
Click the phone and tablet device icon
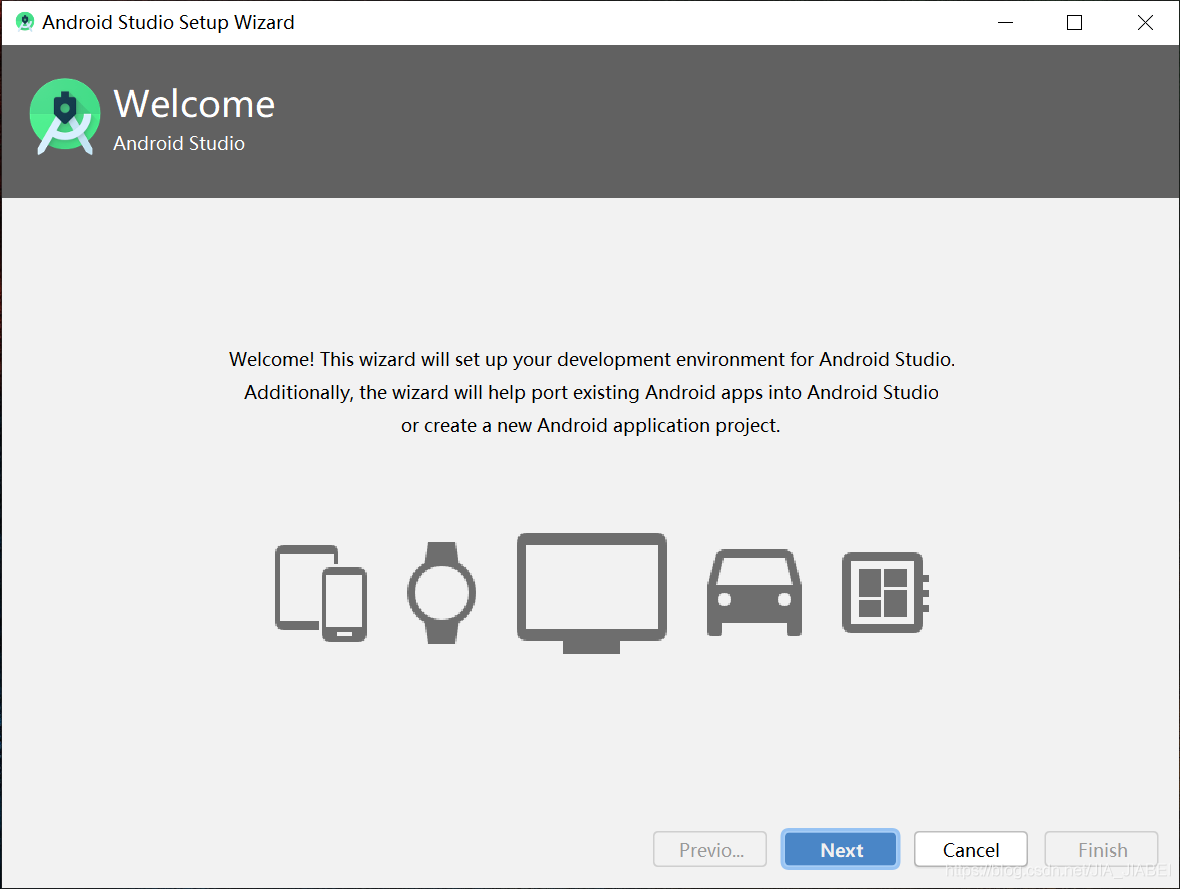(x=321, y=592)
